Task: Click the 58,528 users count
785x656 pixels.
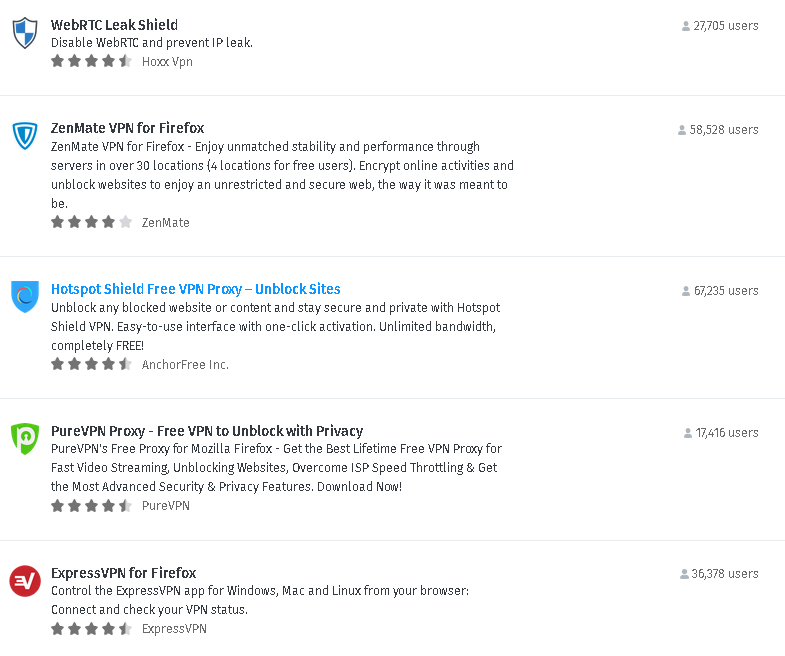Action: pyautogui.click(x=723, y=130)
